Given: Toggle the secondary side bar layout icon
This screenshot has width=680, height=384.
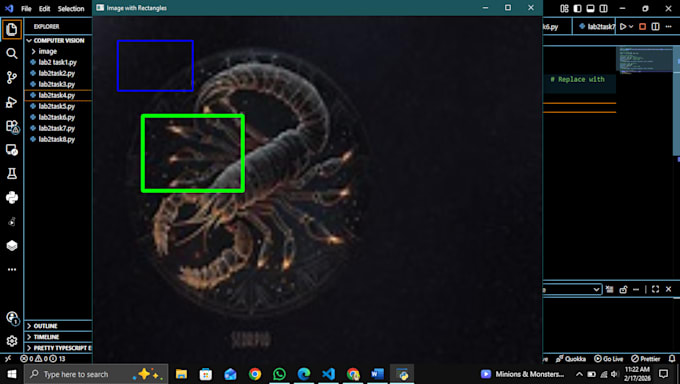Looking at the screenshot, I should pyautogui.click(x=603, y=8).
